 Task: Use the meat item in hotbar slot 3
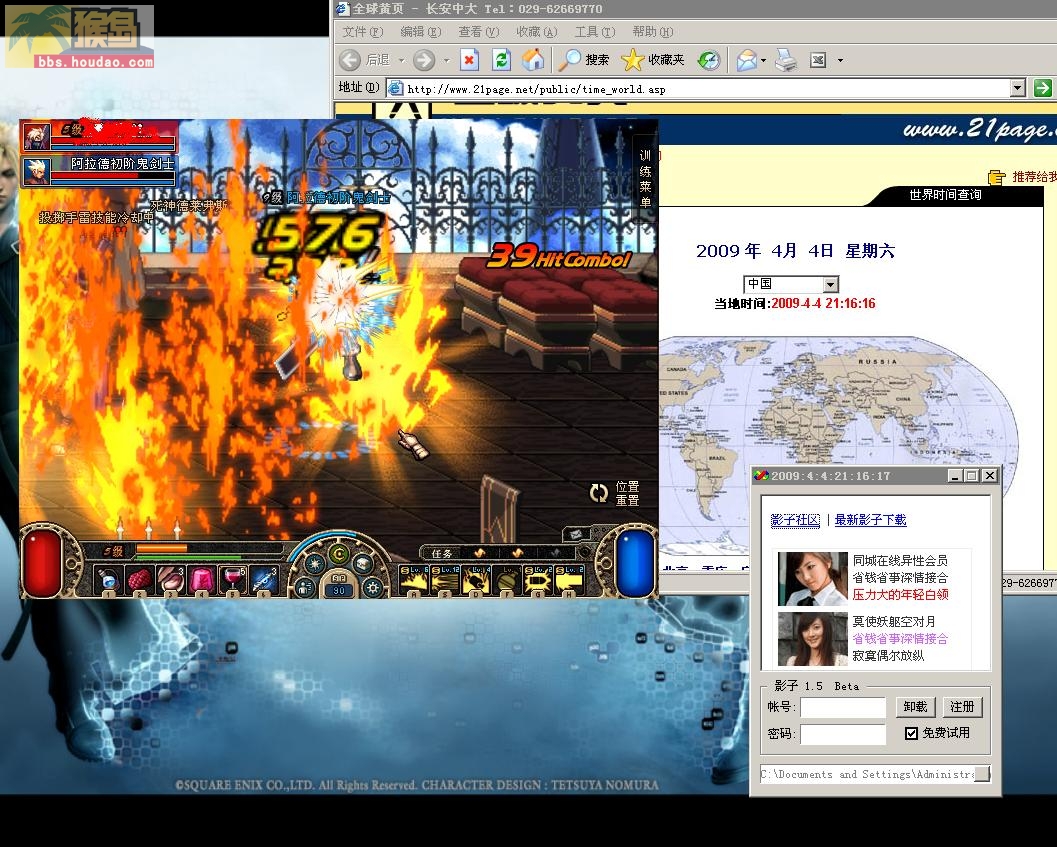coord(171,580)
